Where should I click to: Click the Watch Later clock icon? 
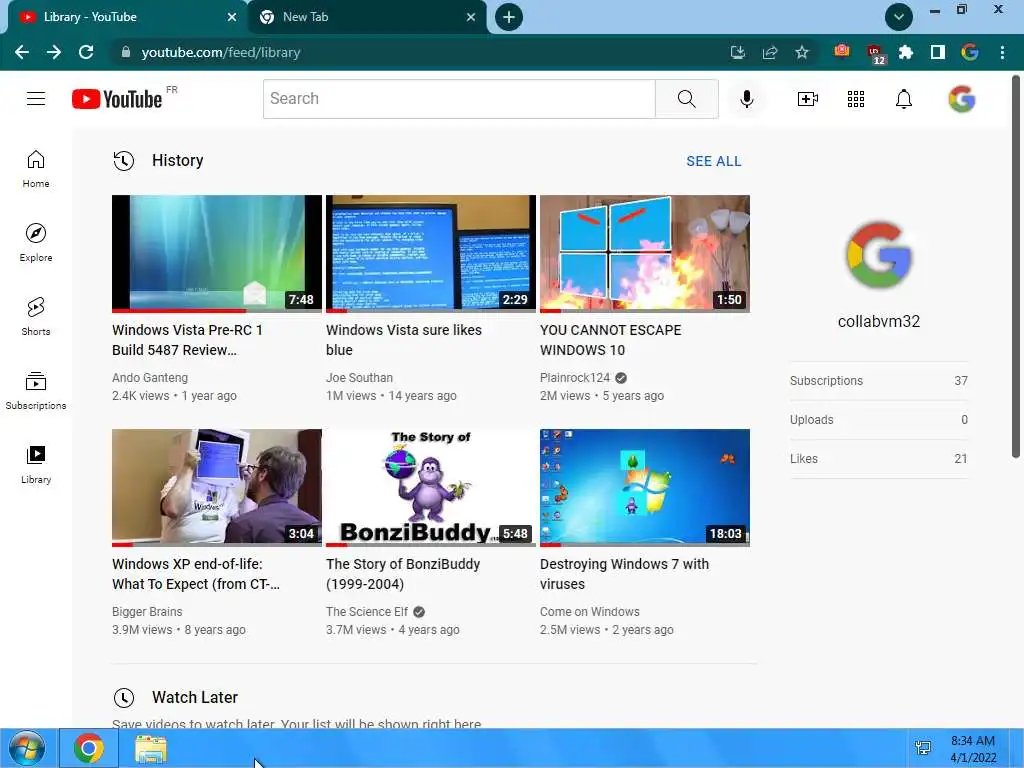point(123,697)
